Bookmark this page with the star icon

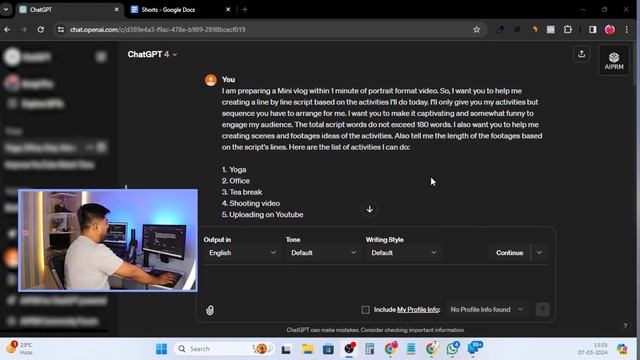(476, 29)
